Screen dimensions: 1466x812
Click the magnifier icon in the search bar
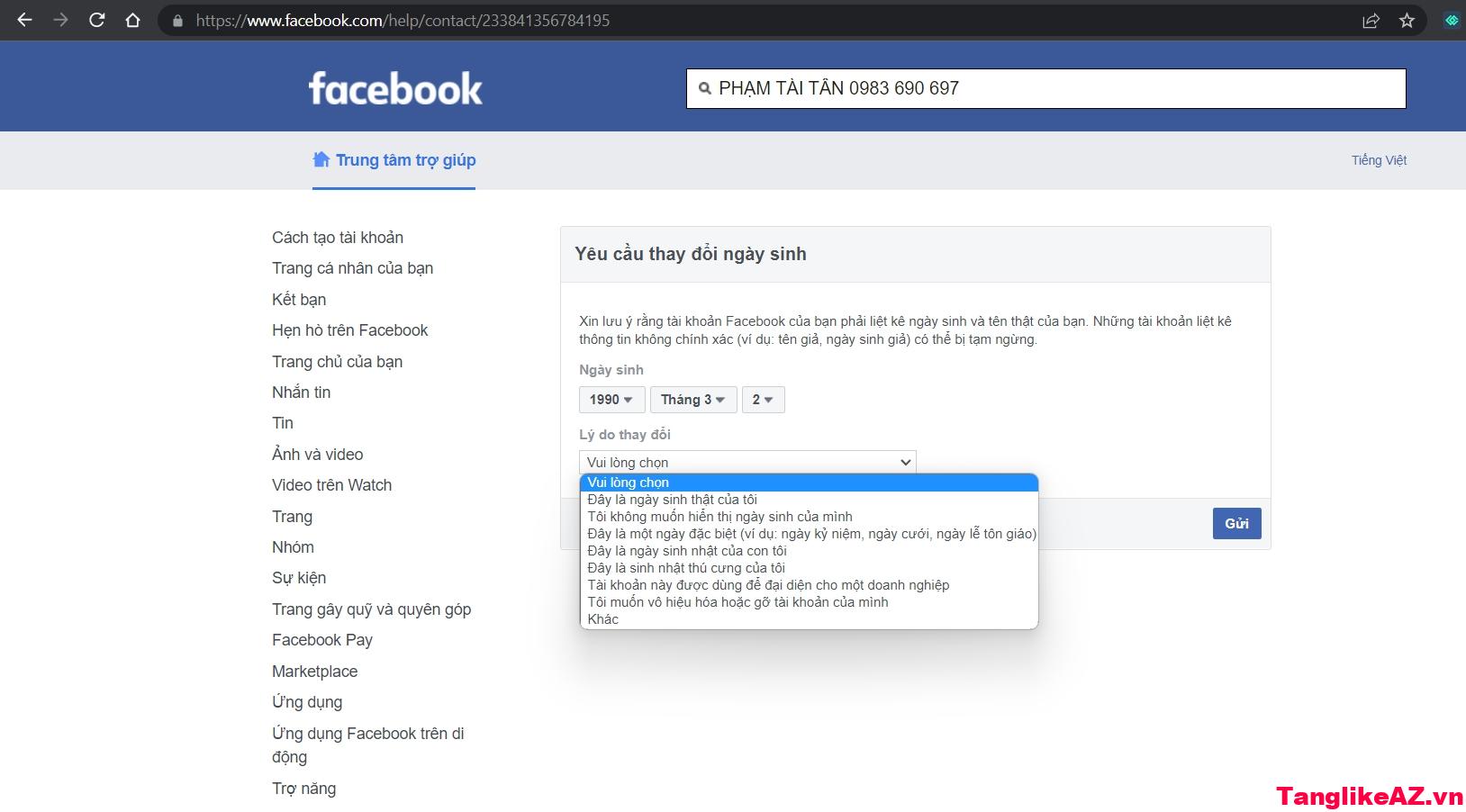703,88
